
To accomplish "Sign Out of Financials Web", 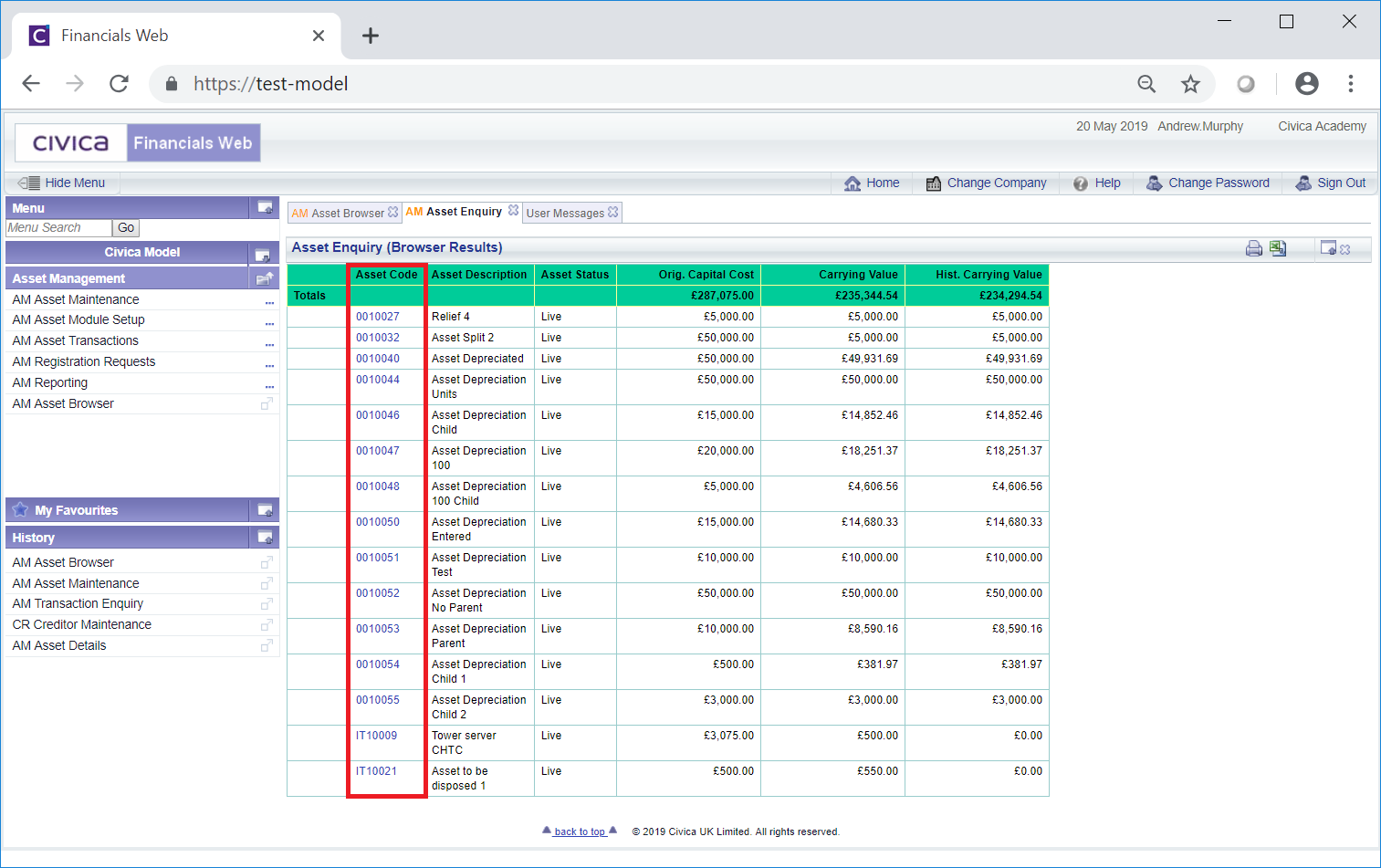I will coord(1331,183).
